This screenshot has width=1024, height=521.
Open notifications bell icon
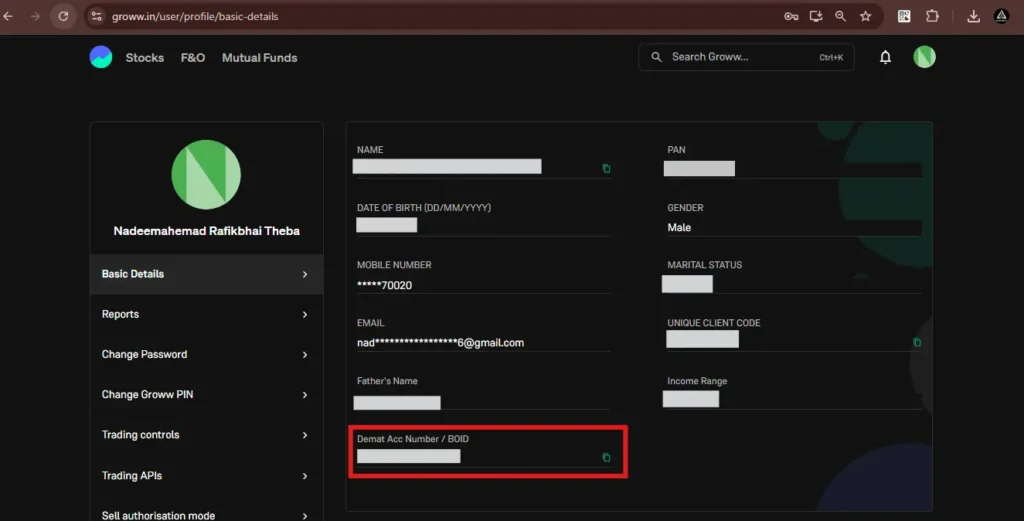pos(885,57)
